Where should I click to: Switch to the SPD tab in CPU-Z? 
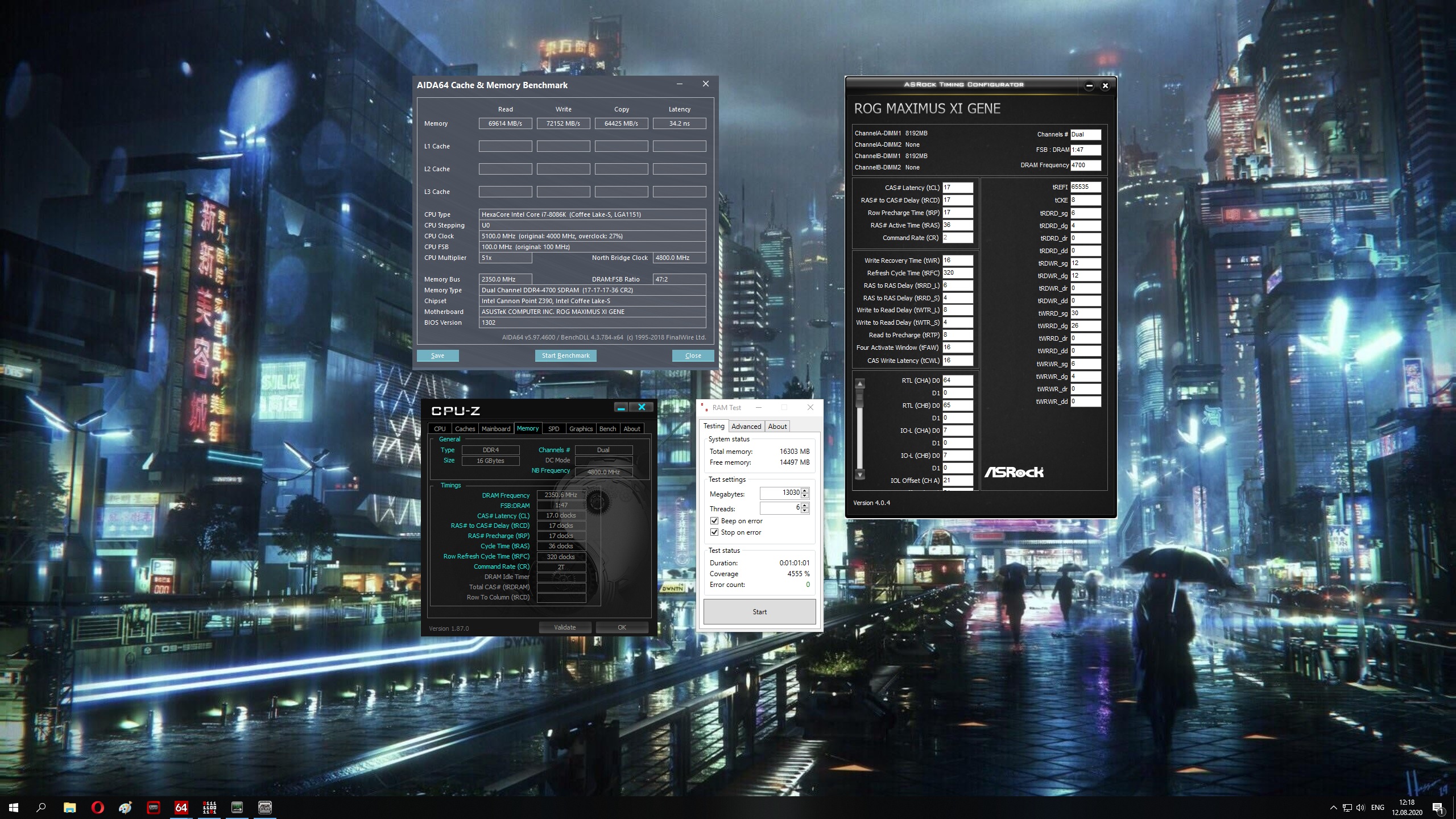click(x=553, y=429)
